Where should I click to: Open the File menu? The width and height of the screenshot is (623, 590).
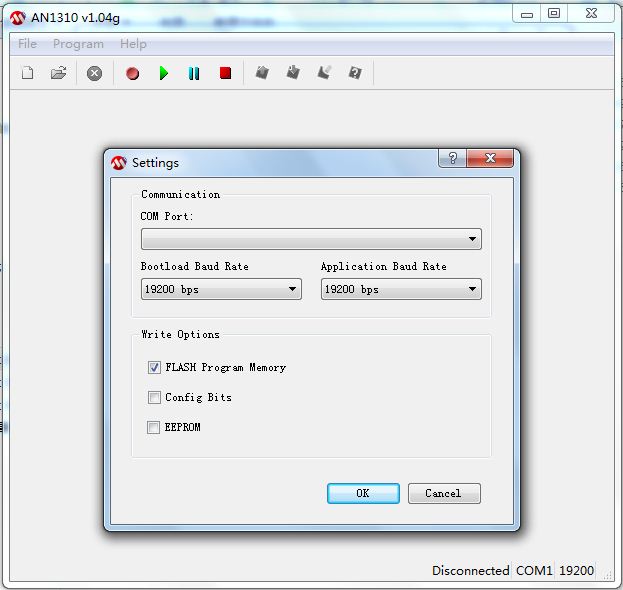pyautogui.click(x=27, y=44)
